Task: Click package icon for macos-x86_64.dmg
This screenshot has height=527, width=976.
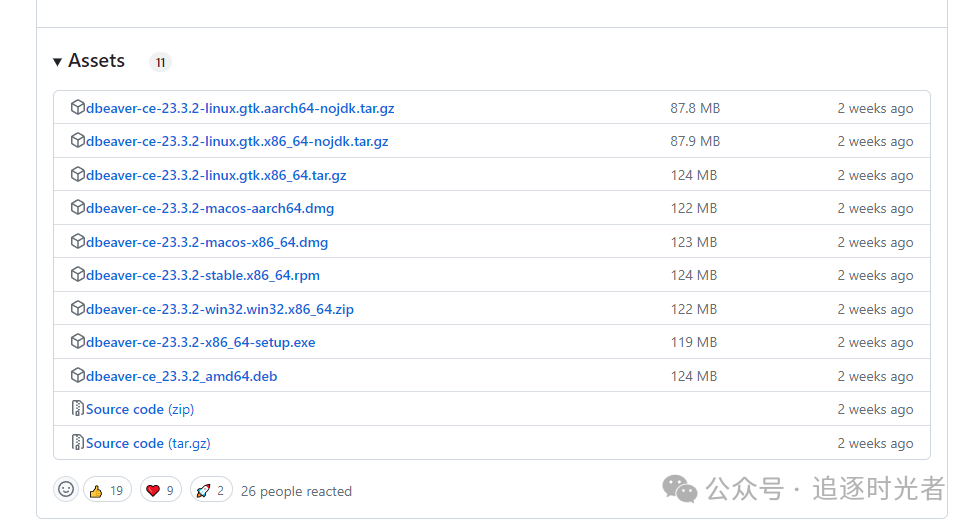Action: tap(77, 241)
